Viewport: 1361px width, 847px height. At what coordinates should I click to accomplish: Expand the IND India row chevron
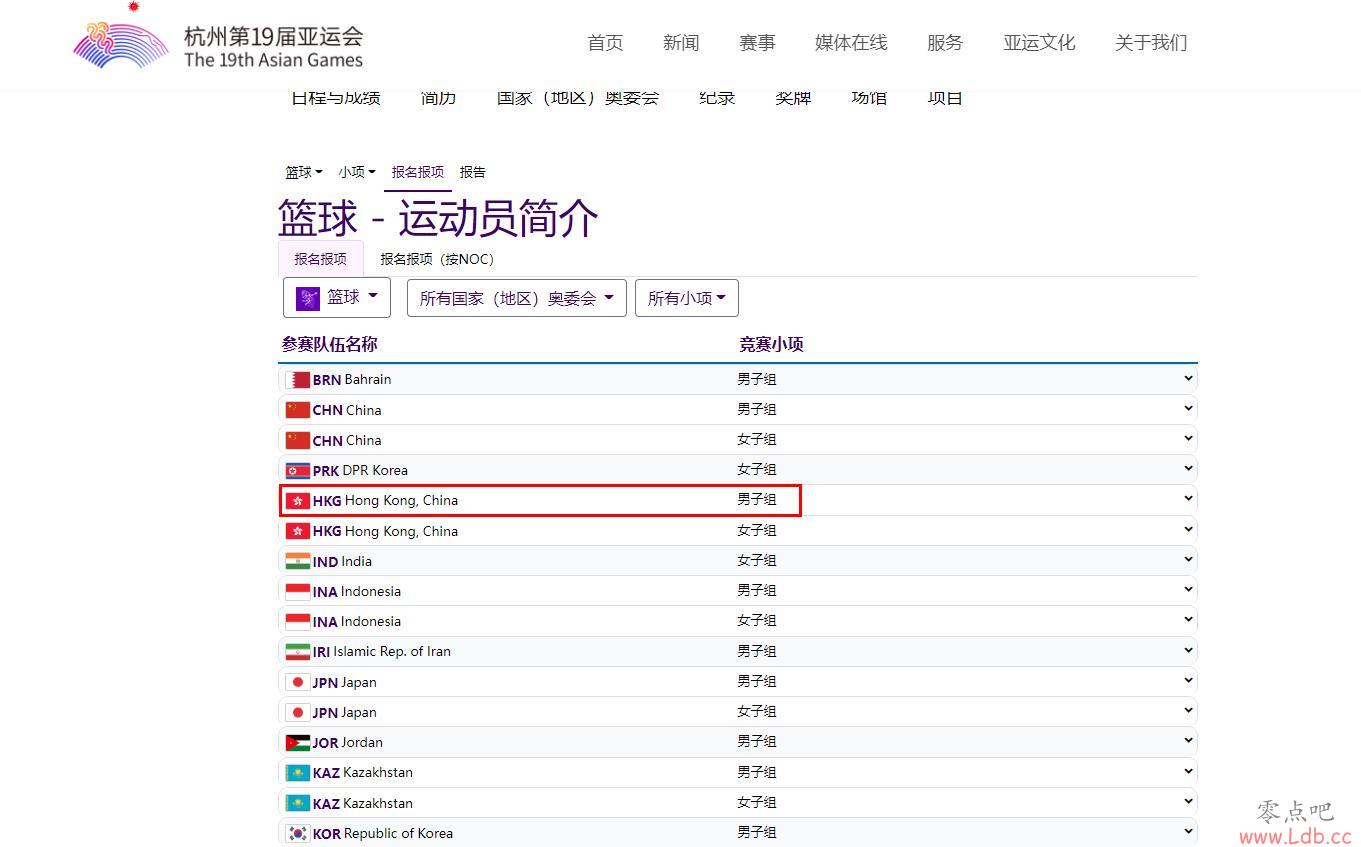1188,559
